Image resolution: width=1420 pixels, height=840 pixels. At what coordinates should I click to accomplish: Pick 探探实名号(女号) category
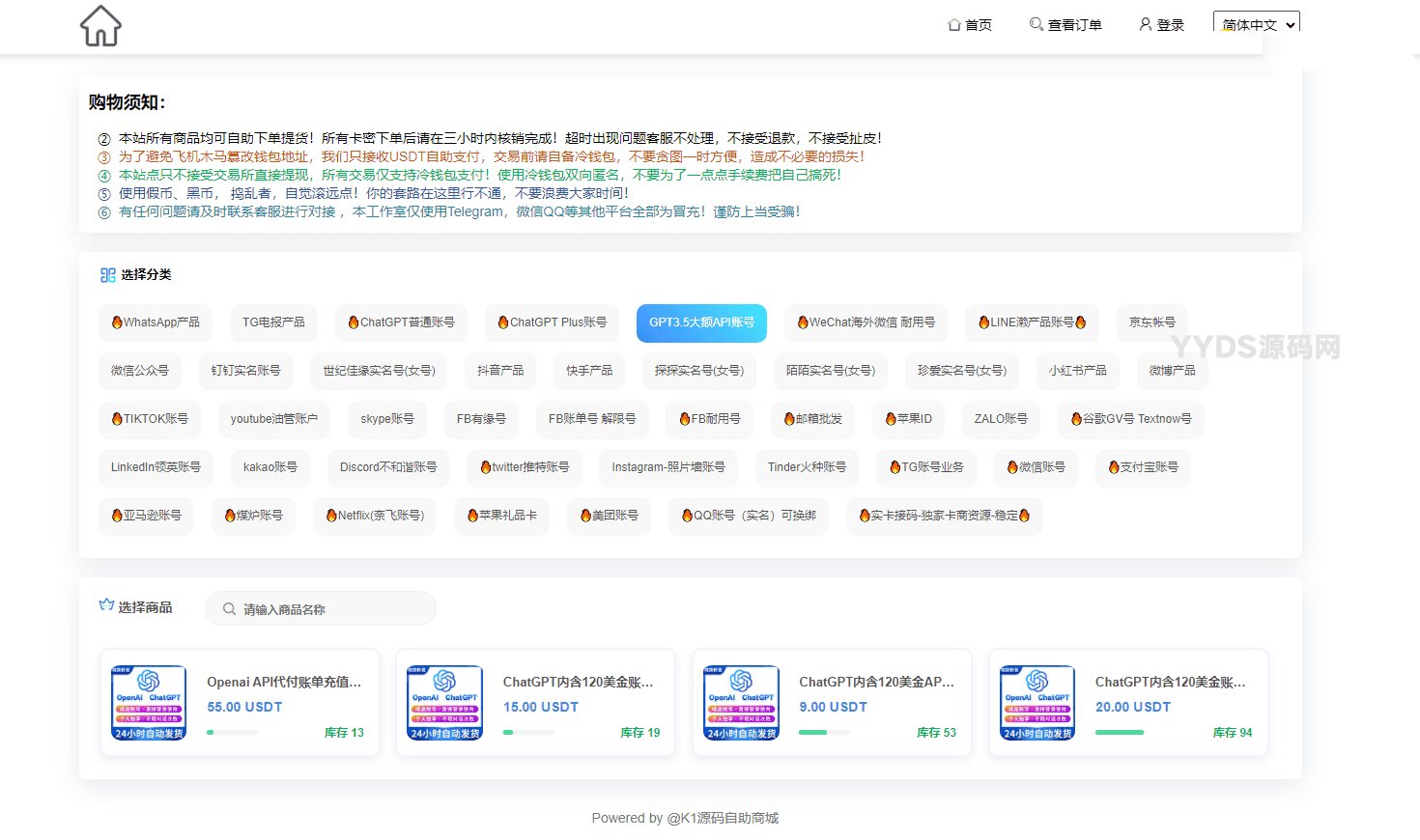[x=698, y=371]
